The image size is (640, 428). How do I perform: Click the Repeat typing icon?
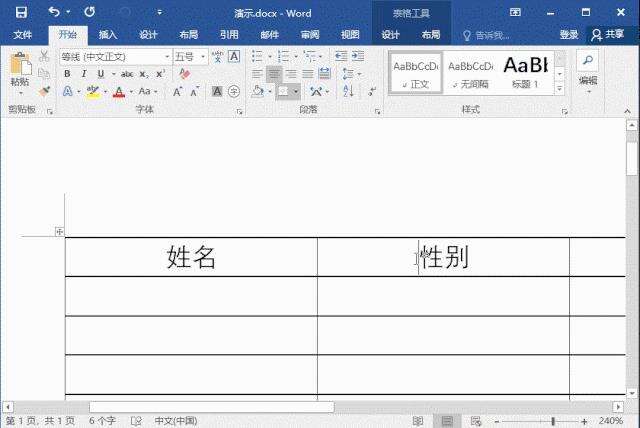89,12
